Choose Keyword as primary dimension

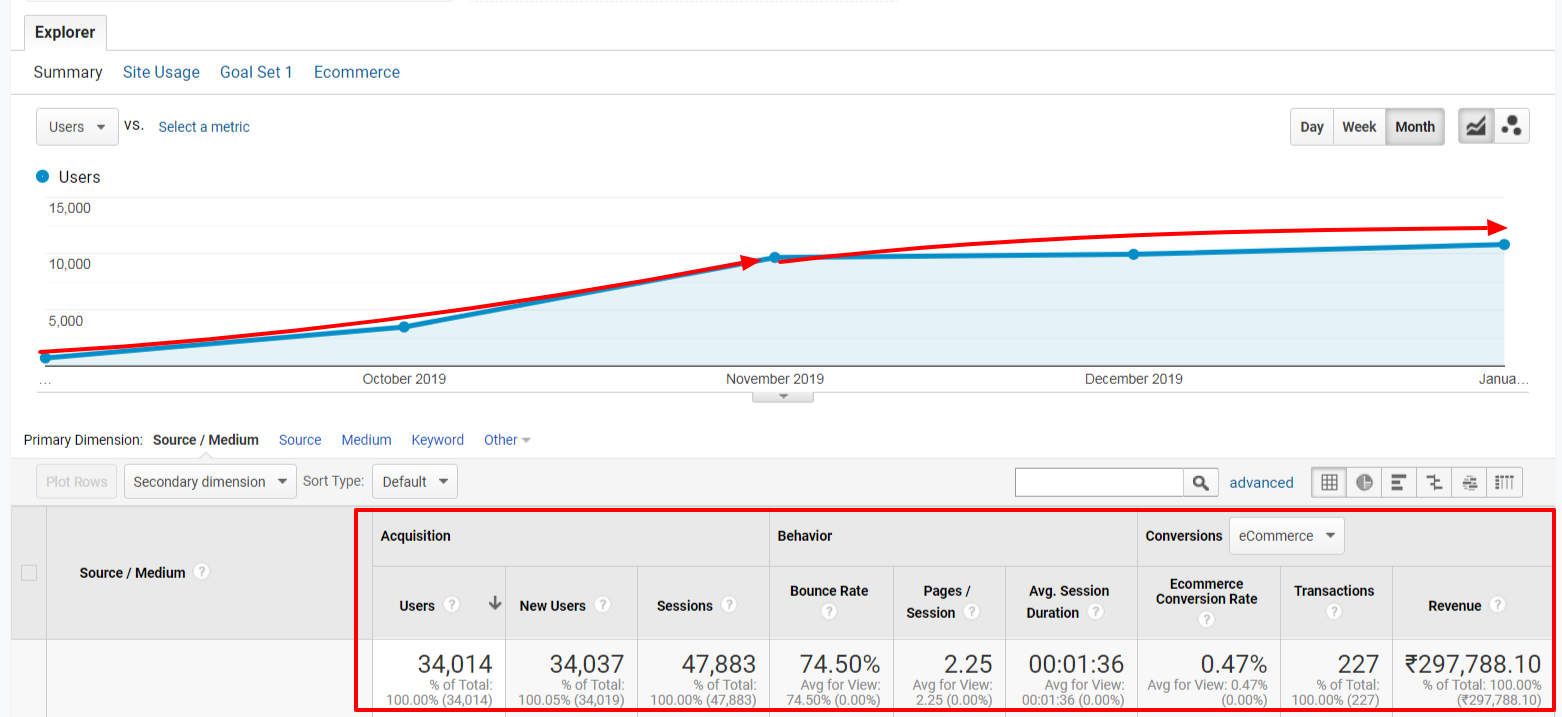coord(438,440)
